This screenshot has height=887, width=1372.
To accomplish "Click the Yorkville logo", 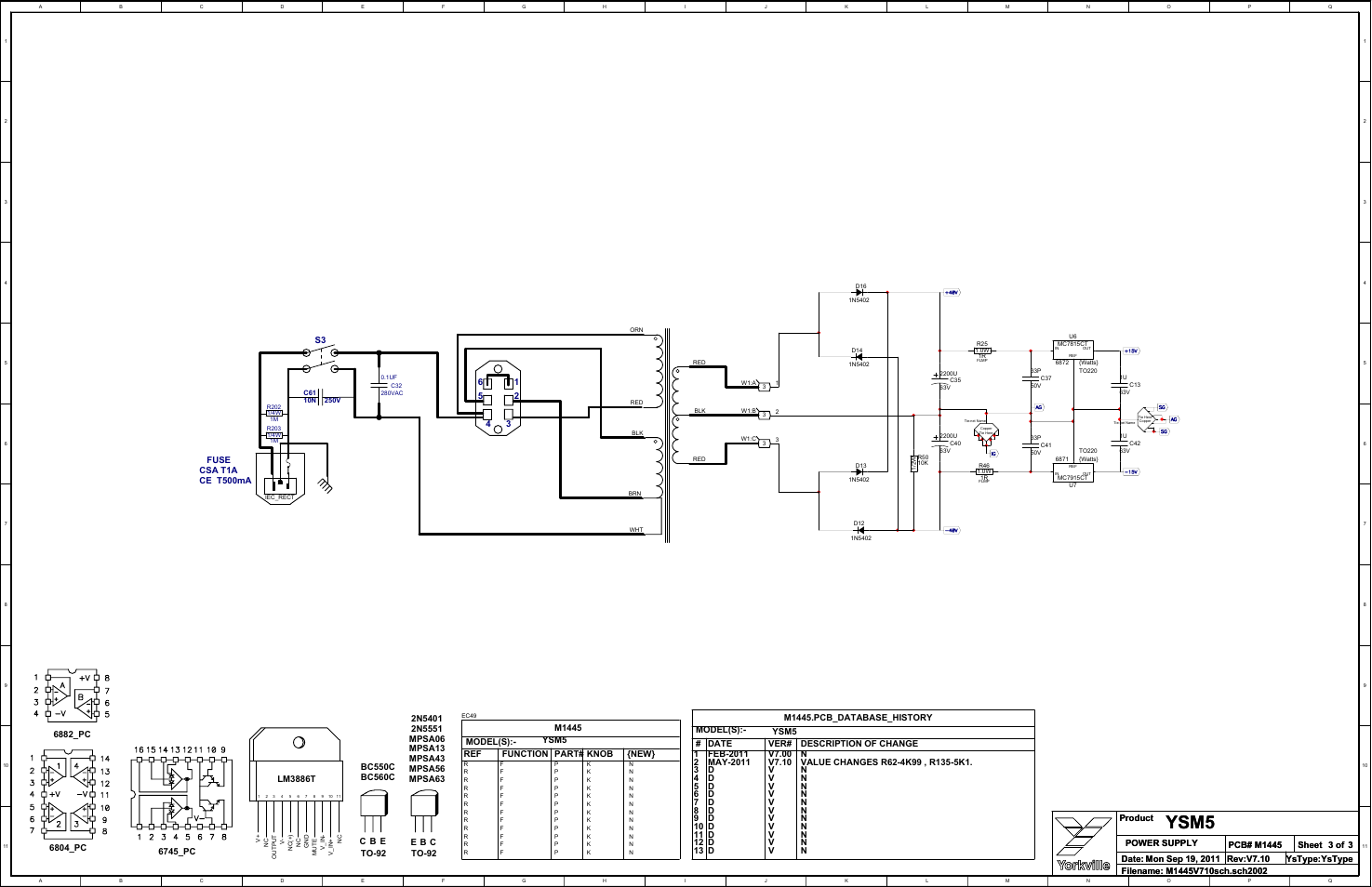I will [1084, 843].
